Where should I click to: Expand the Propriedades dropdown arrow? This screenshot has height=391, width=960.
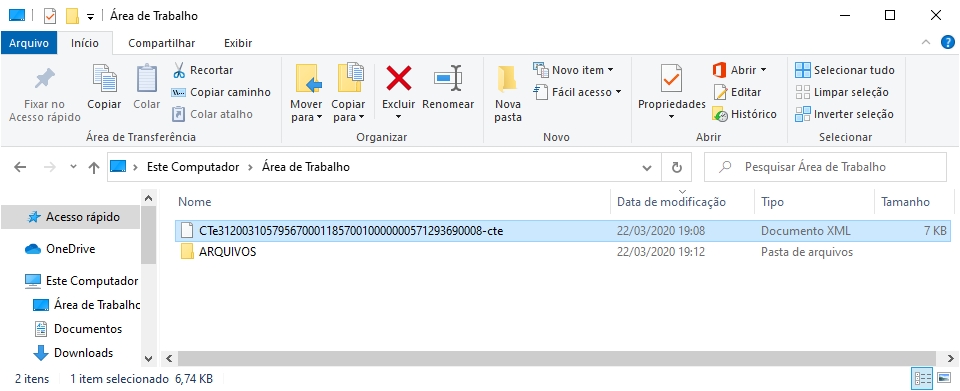click(x=672, y=117)
